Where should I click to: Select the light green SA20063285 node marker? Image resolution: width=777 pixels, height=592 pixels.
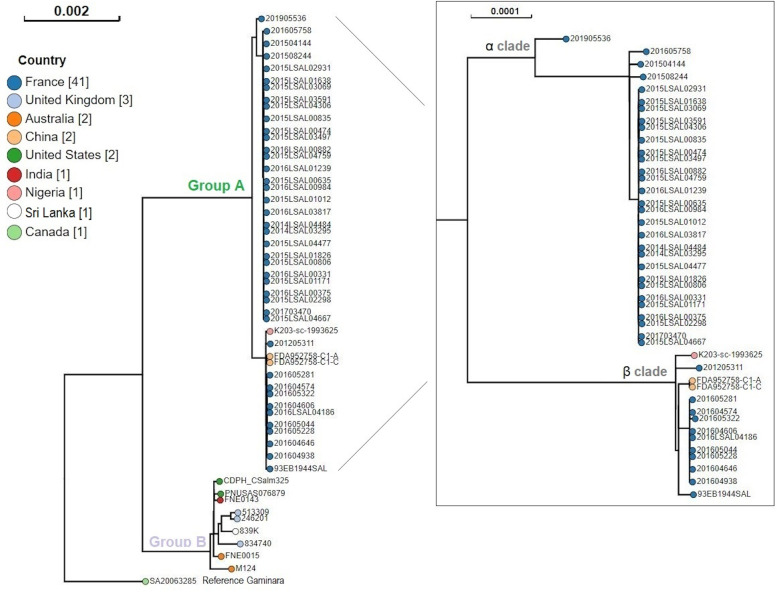pyautogui.click(x=145, y=581)
